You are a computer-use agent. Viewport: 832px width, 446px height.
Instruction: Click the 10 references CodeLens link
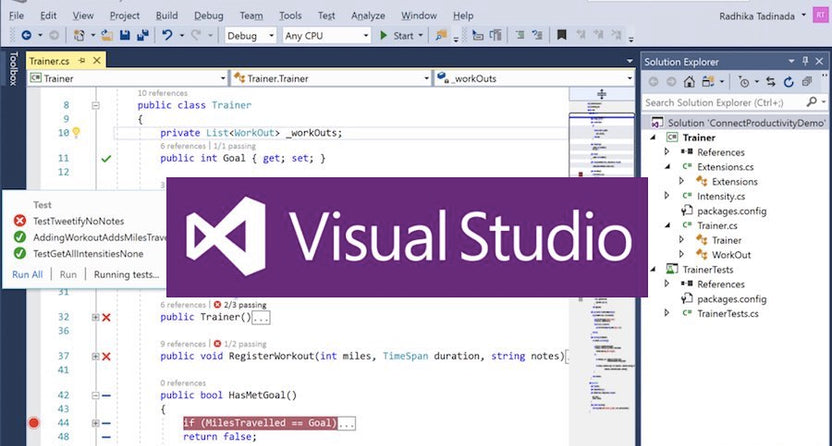pos(162,93)
